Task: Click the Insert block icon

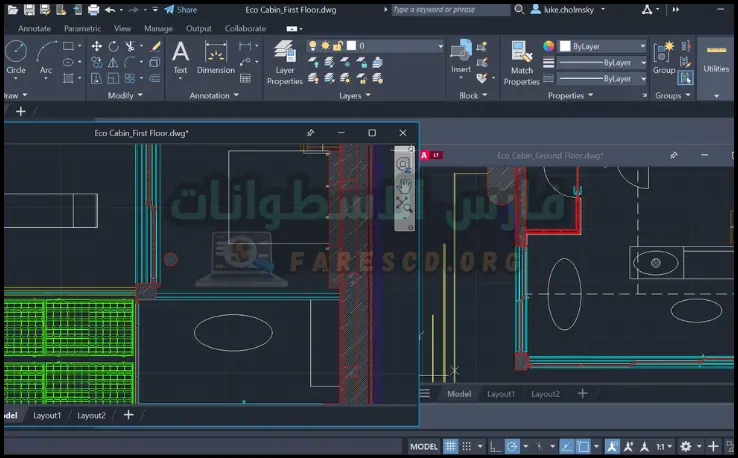Action: coord(461,57)
